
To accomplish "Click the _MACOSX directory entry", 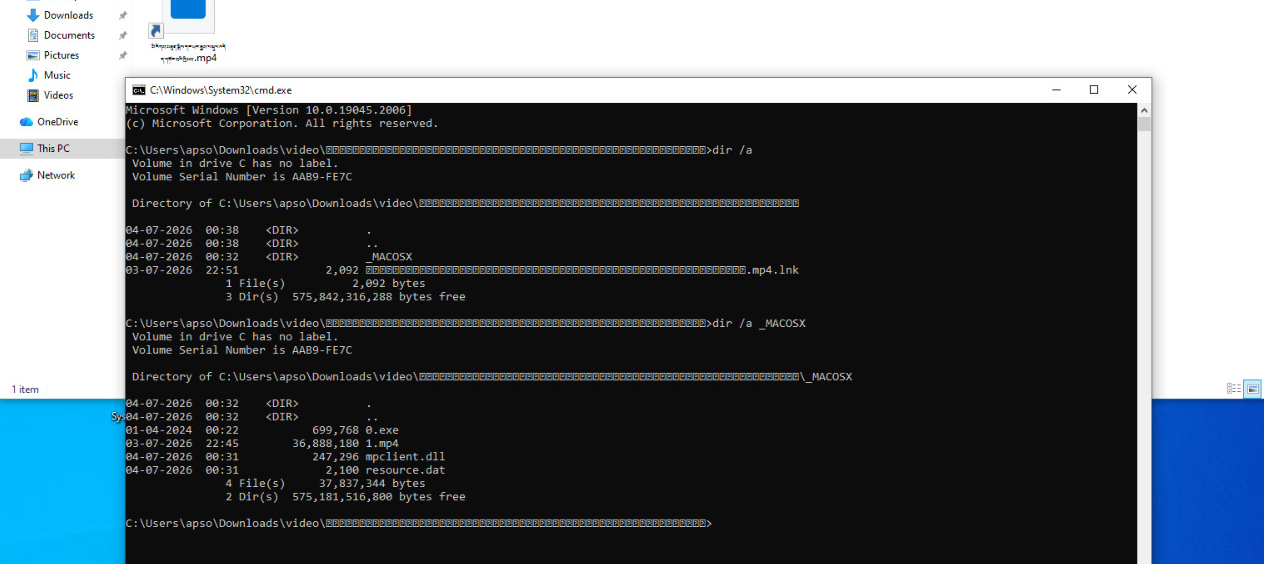I will point(388,257).
